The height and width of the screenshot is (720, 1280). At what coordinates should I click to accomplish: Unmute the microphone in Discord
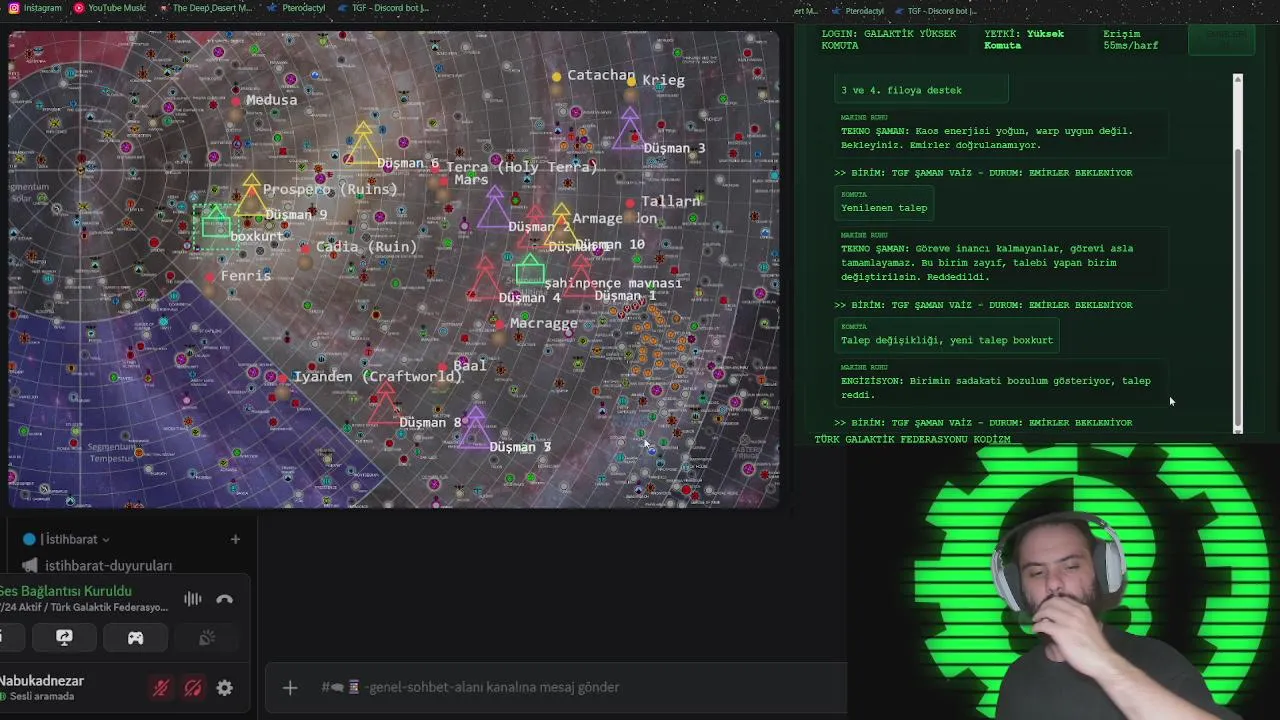click(x=160, y=688)
